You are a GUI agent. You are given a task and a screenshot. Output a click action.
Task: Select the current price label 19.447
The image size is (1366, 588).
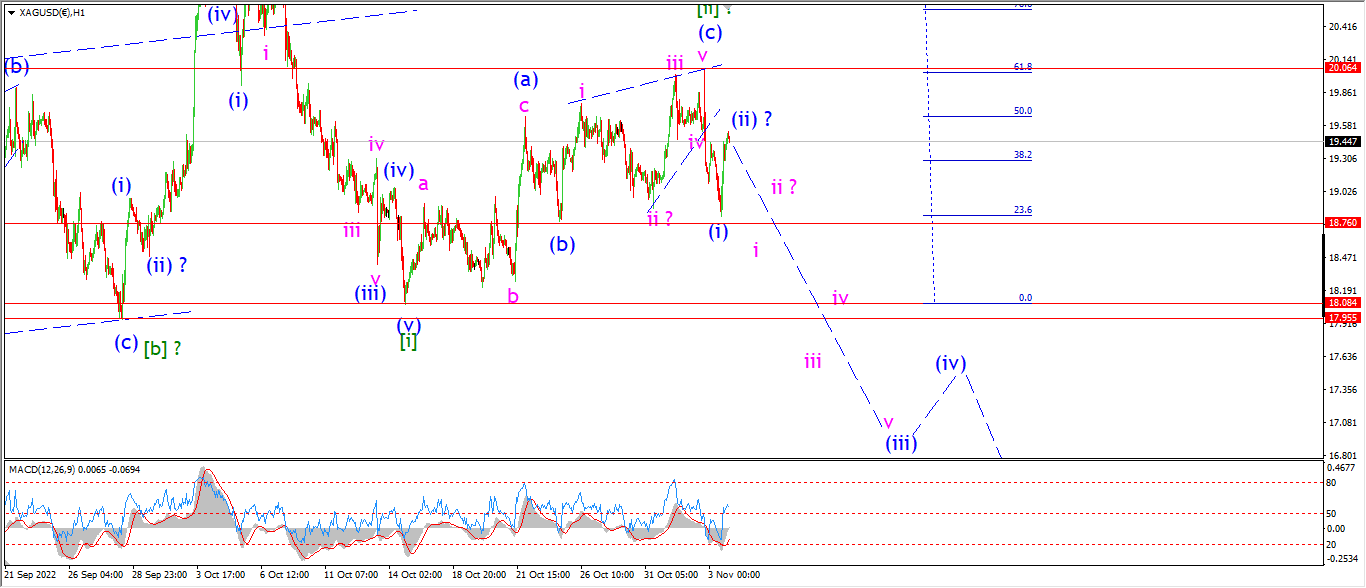(x=1343, y=142)
